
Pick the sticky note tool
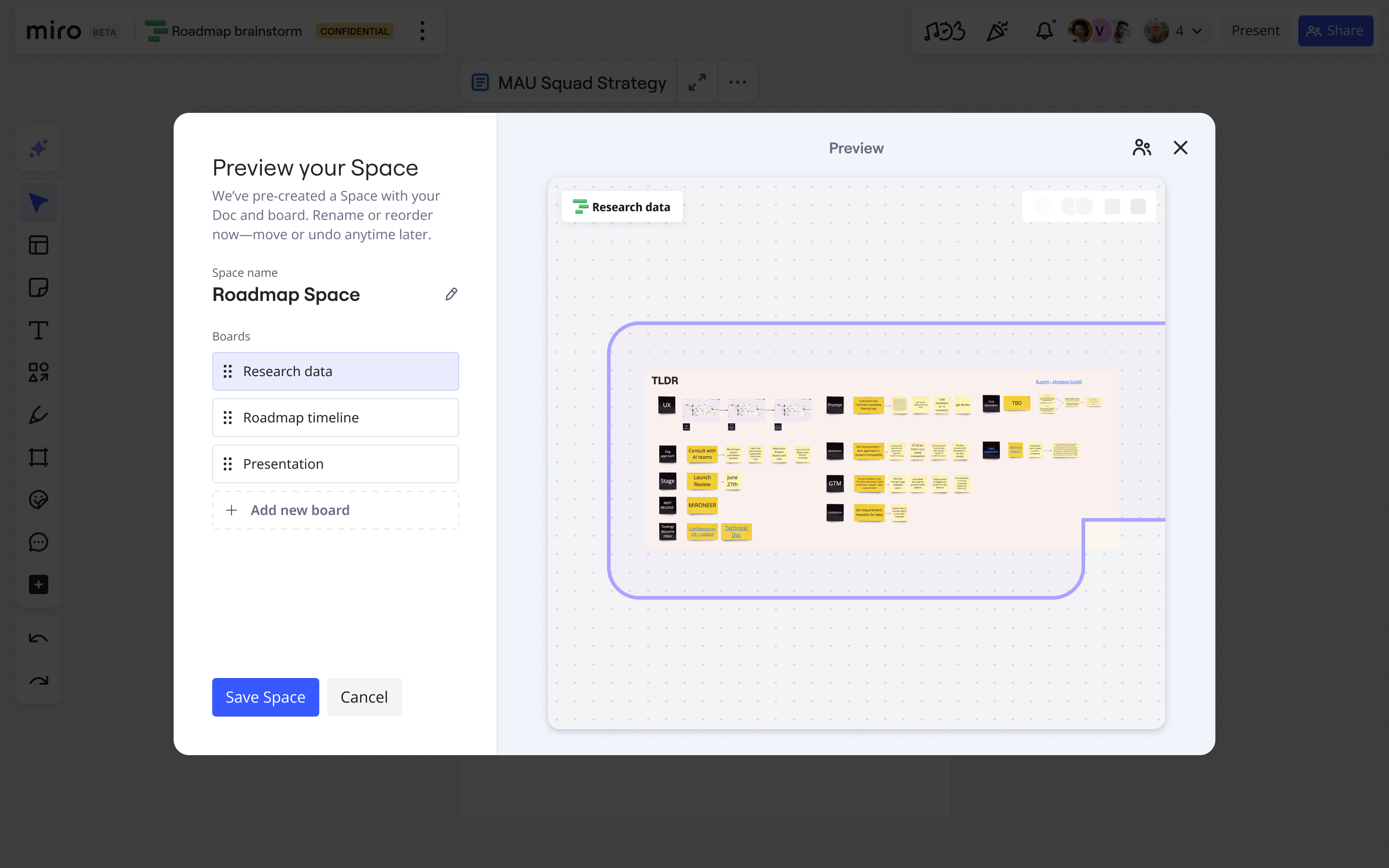pyautogui.click(x=38, y=287)
